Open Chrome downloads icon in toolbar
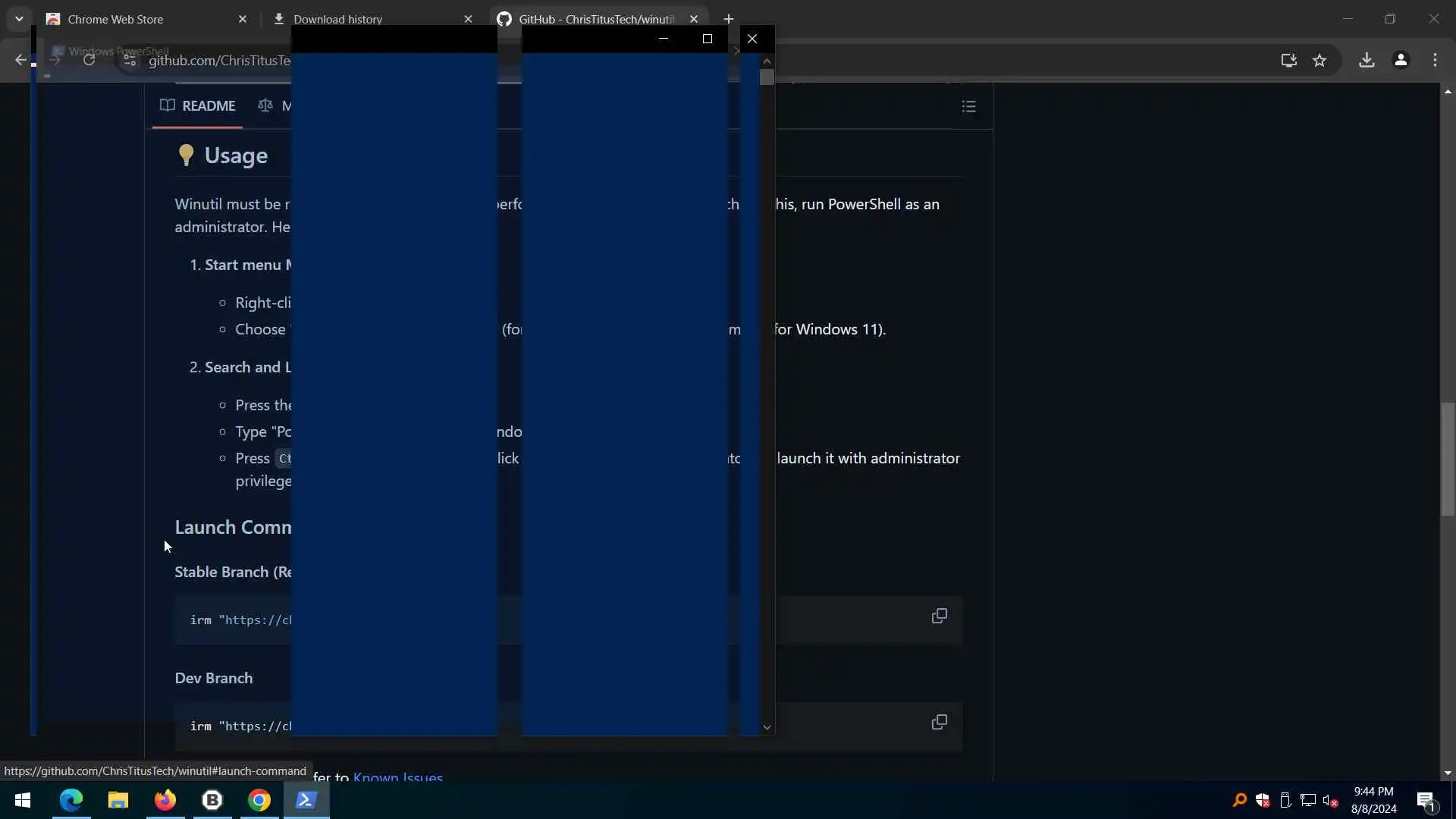 tap(1367, 60)
